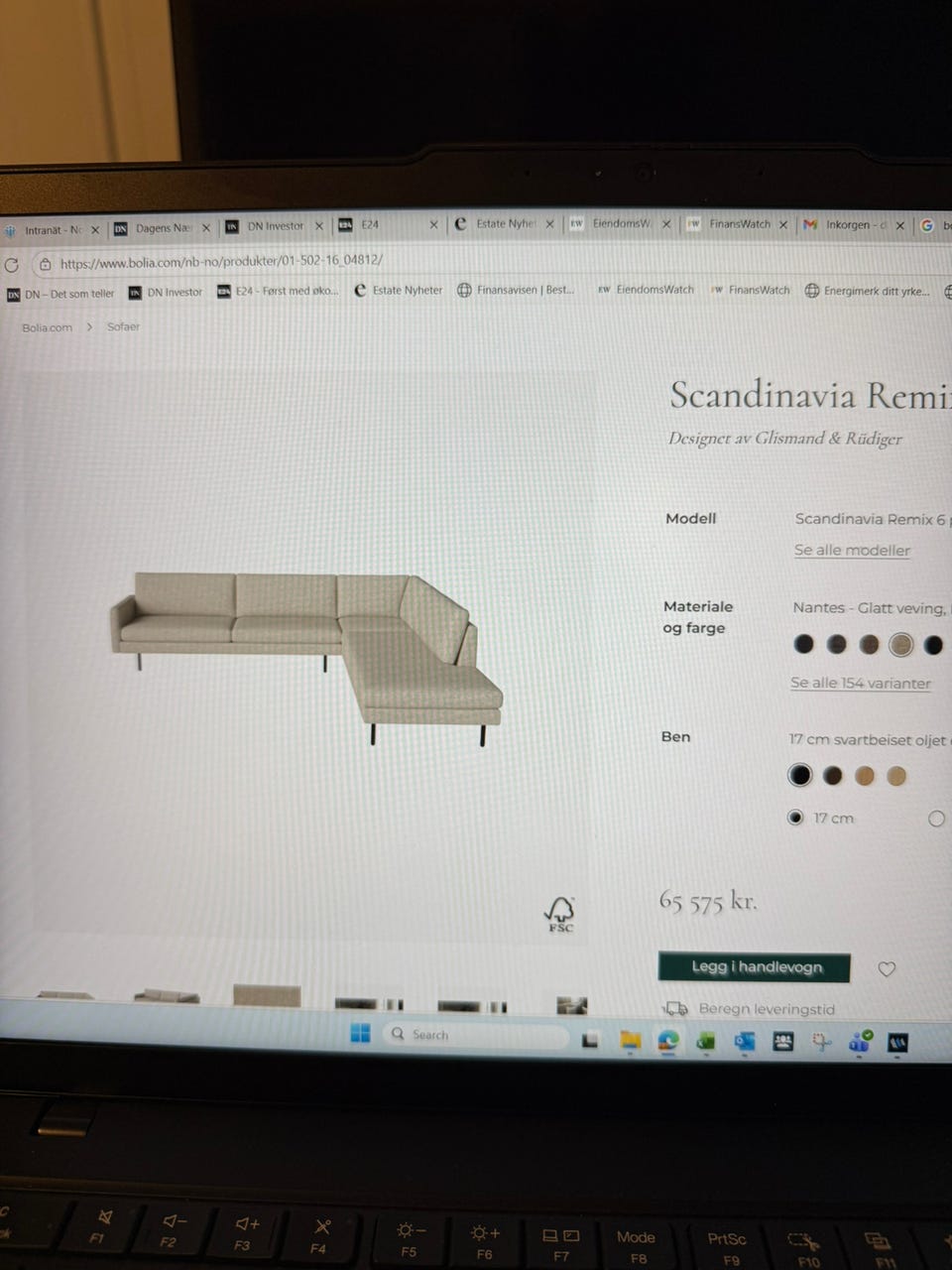Click 'Beregn leveringstid' link

click(x=767, y=1009)
